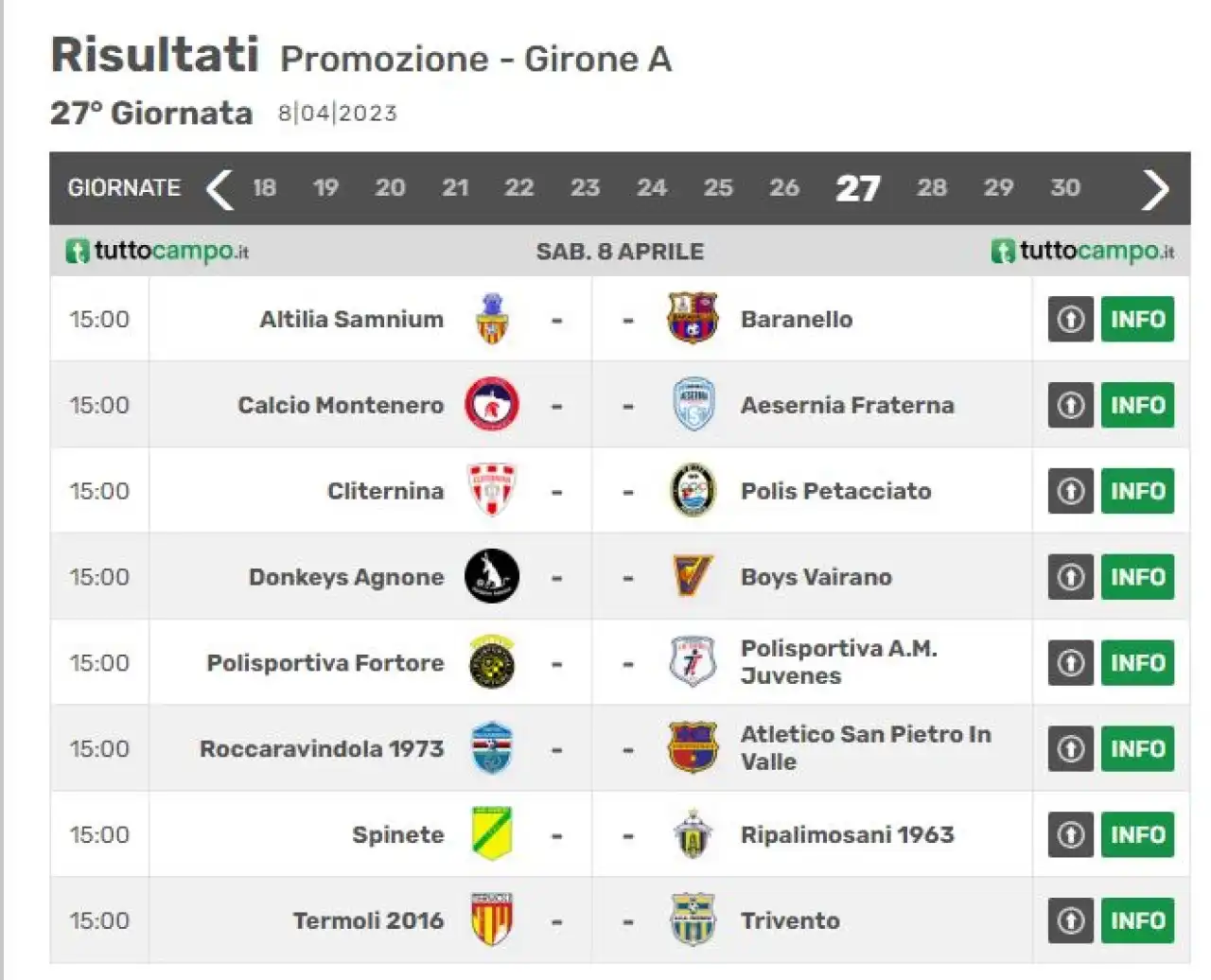The width and height of the screenshot is (1211, 980).
Task: Click the arrow icon for Altilia Samnium match
Action: coord(1071,319)
